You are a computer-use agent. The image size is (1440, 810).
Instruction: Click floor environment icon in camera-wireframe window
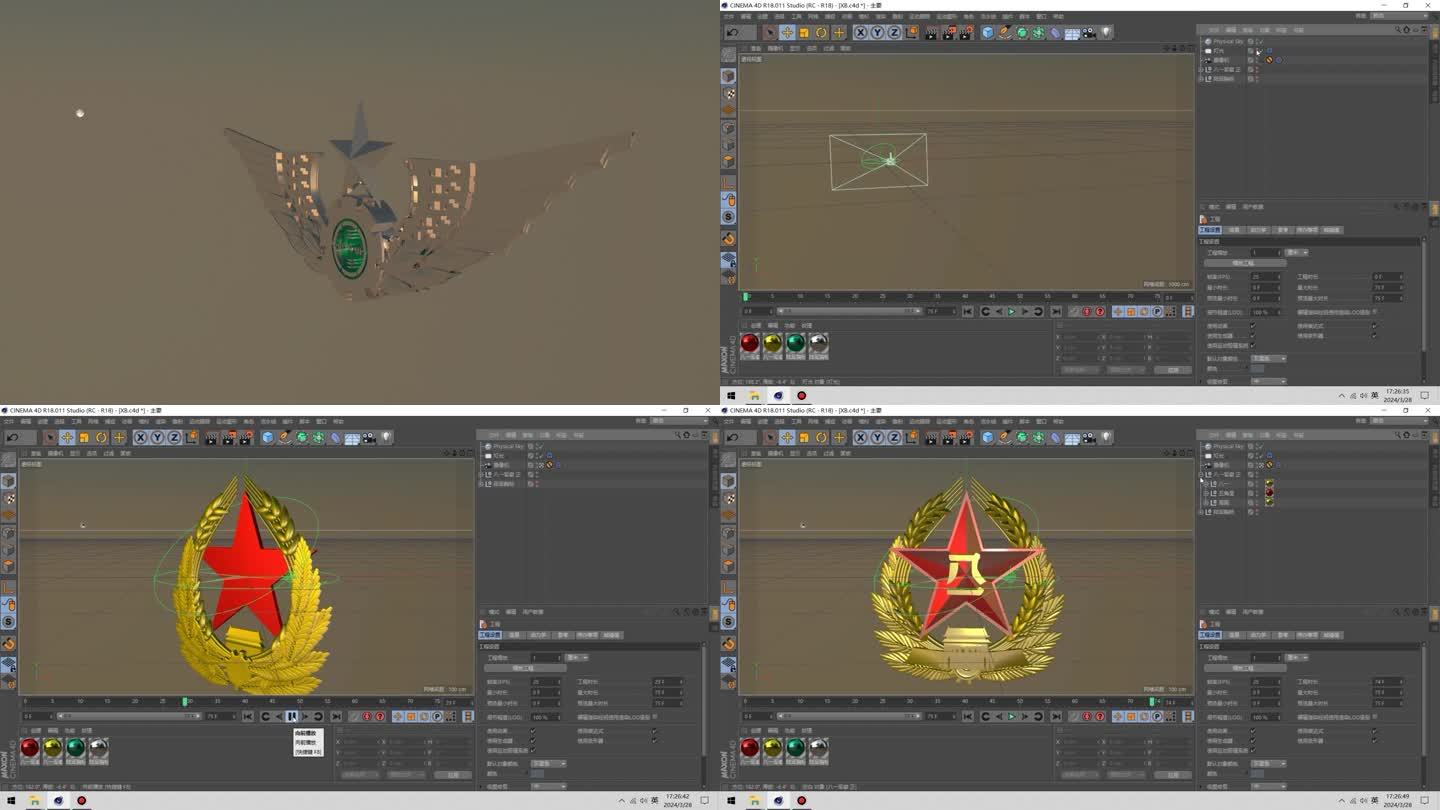point(1072,33)
